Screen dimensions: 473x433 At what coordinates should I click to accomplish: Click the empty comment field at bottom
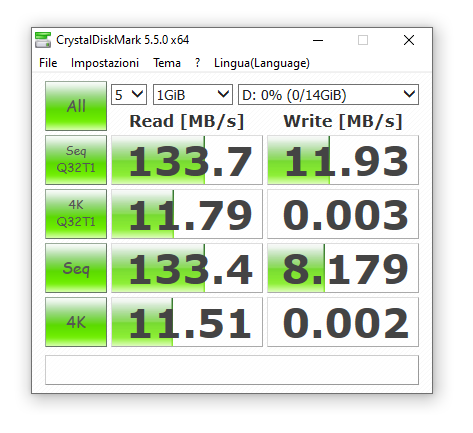coord(232,370)
